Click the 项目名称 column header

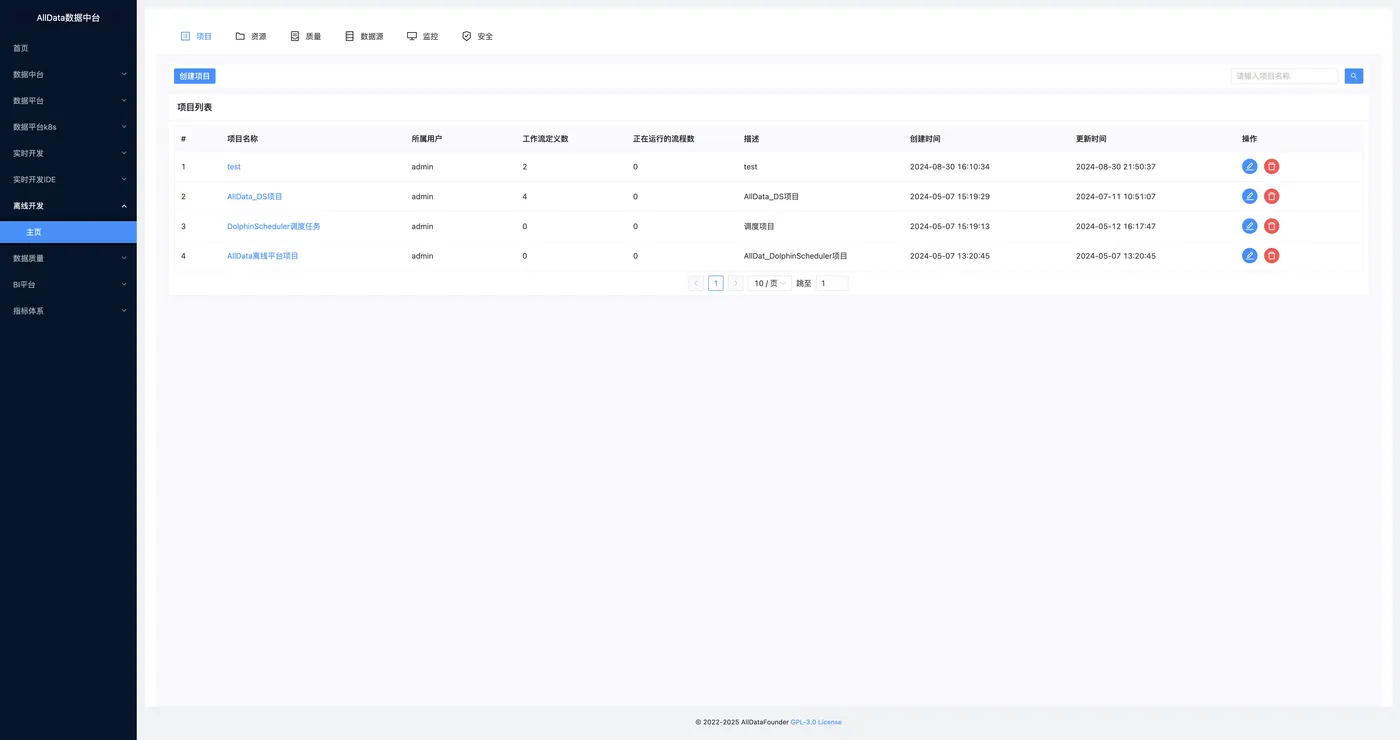242,139
